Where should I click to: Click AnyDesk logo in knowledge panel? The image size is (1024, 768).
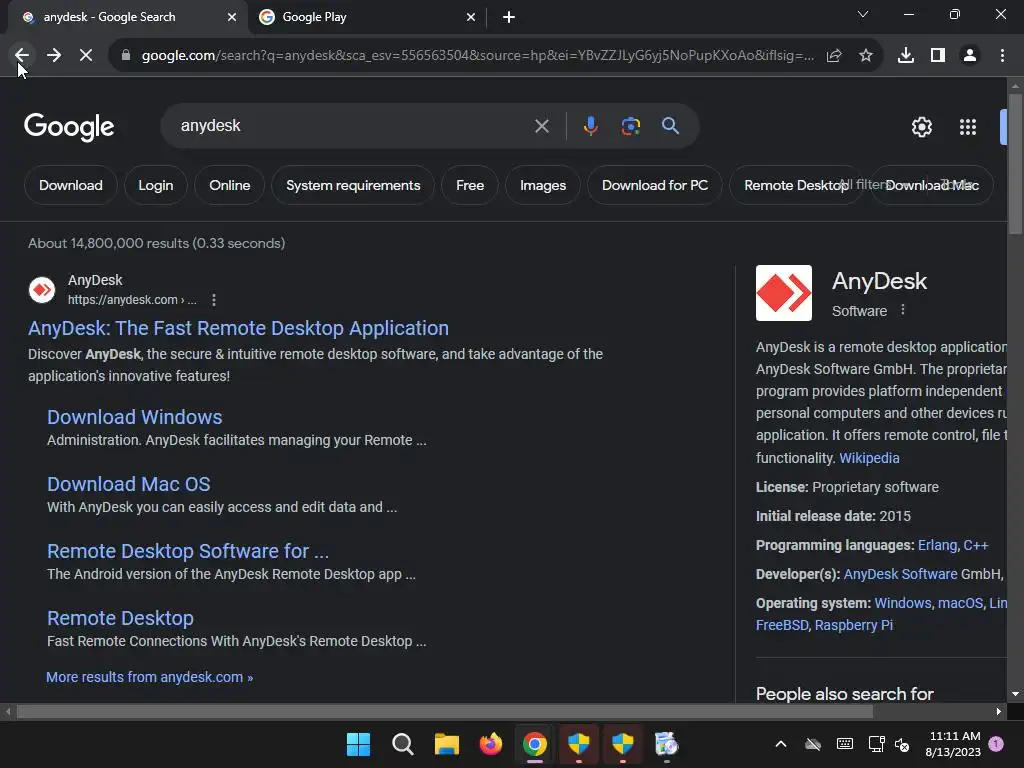[784, 293]
